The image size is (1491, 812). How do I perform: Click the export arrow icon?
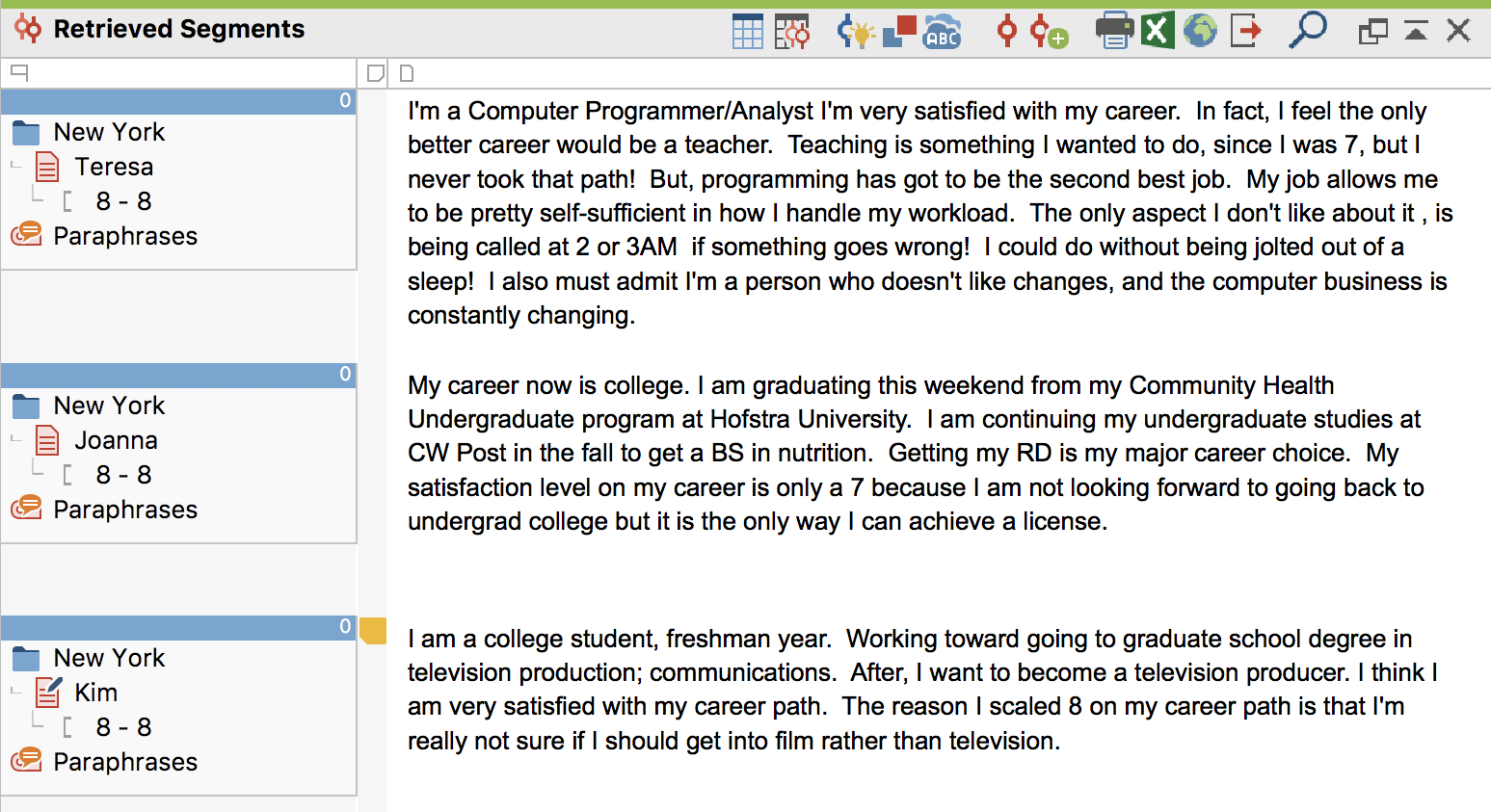pyautogui.click(x=1245, y=31)
